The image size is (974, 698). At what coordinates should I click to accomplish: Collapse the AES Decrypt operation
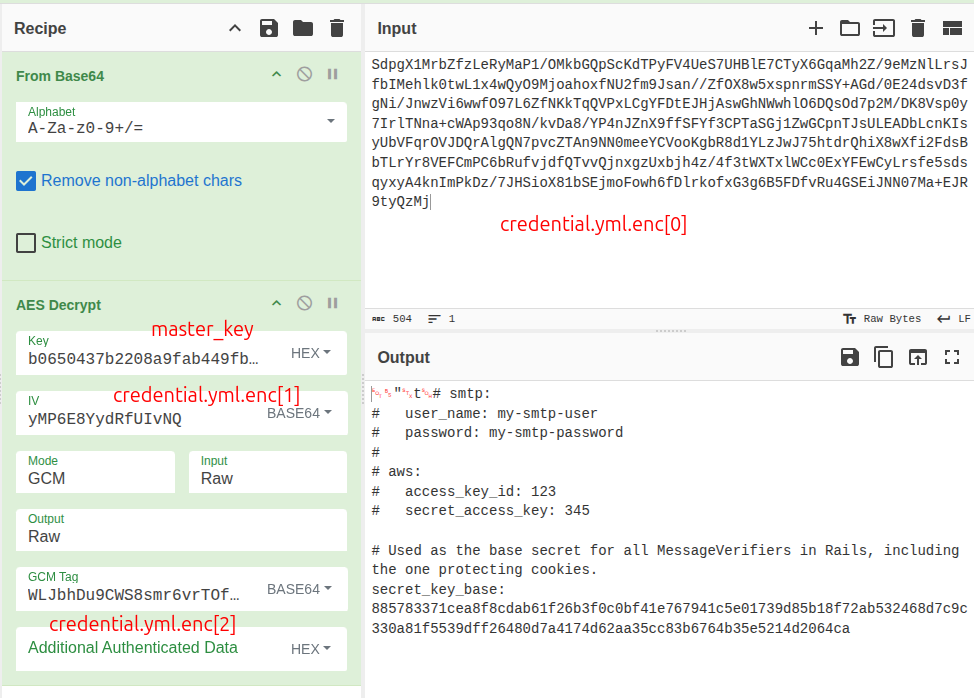pos(276,303)
